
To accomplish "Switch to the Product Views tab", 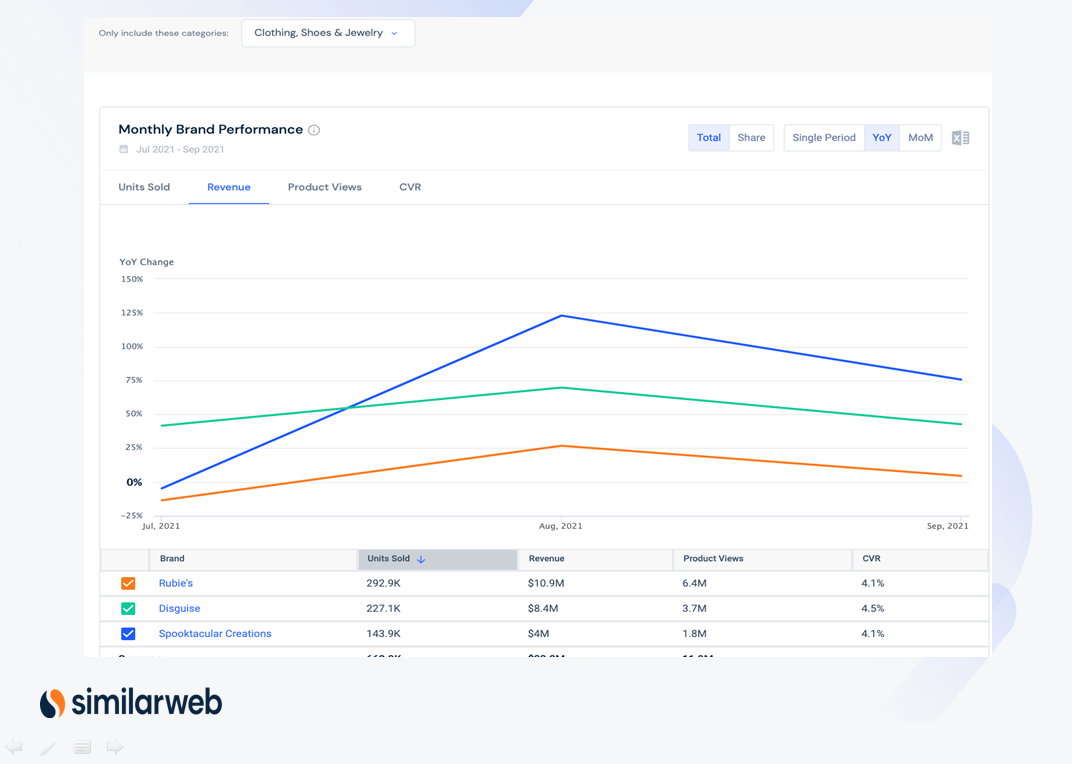I will tap(324, 187).
